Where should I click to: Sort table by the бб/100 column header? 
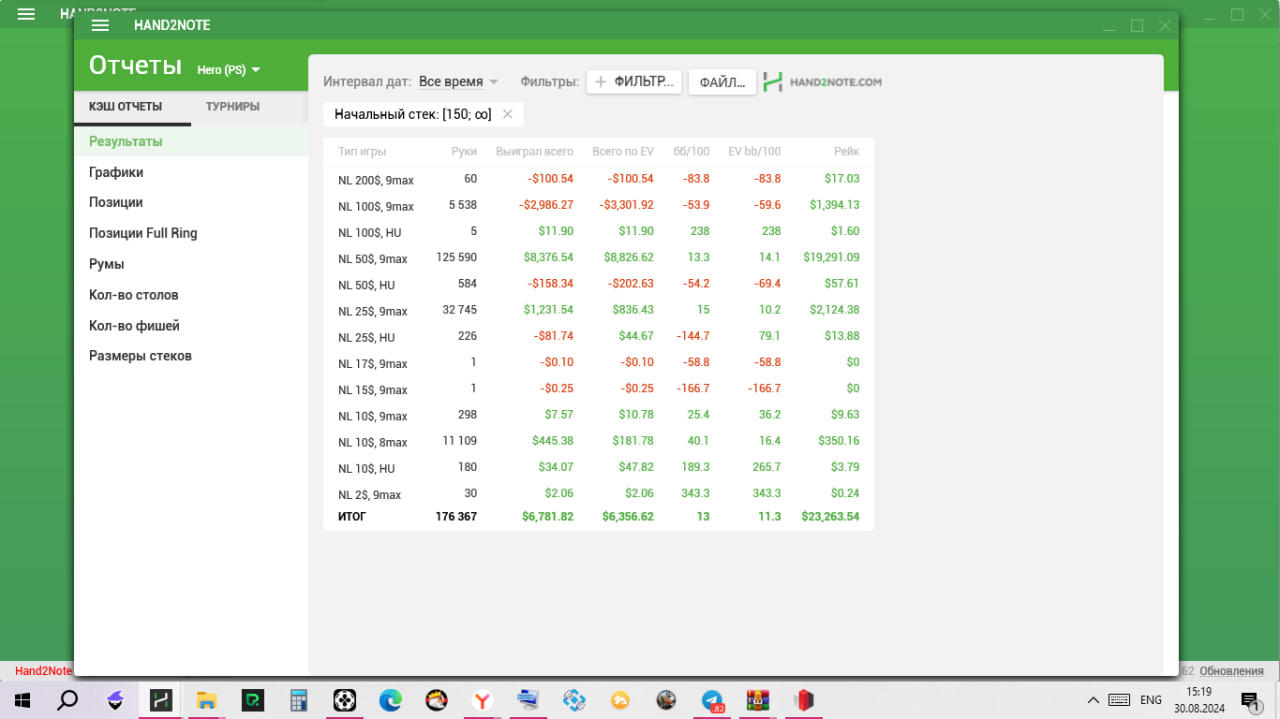[691, 152]
